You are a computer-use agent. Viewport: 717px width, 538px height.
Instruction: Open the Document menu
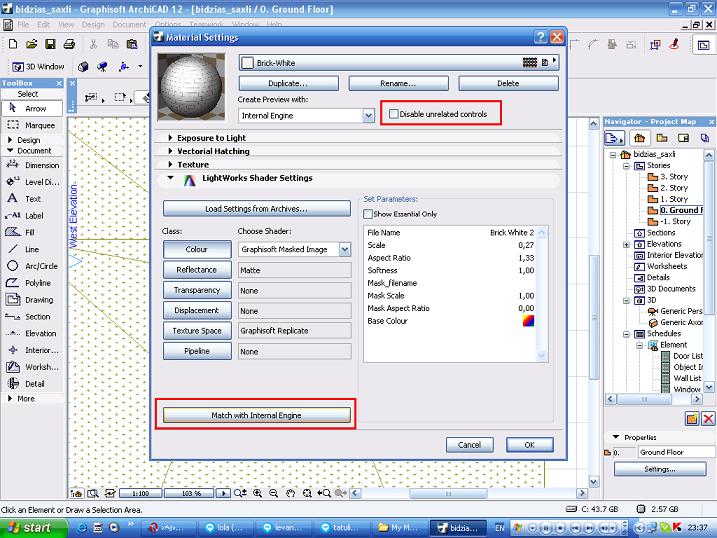click(x=129, y=25)
